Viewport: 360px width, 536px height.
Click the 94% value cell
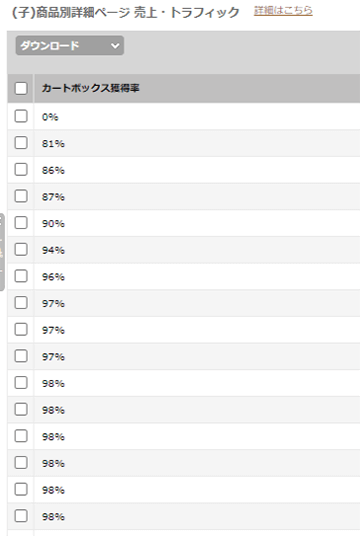[53, 250]
